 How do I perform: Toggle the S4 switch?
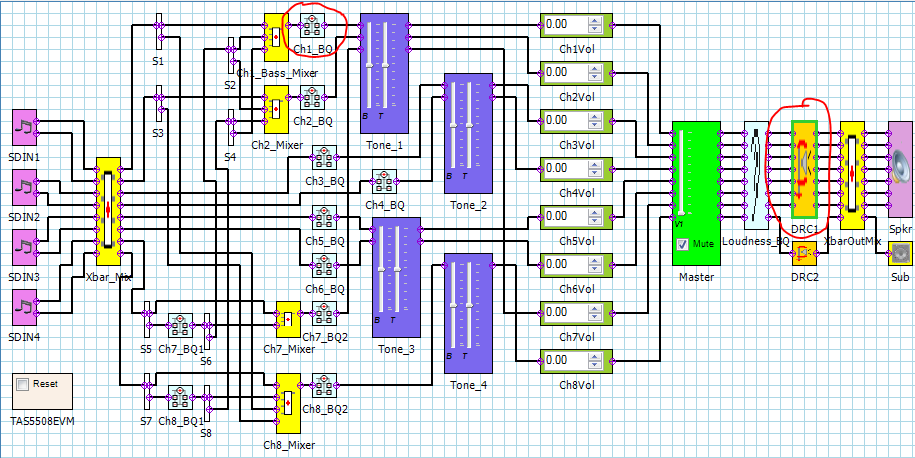pos(231,127)
